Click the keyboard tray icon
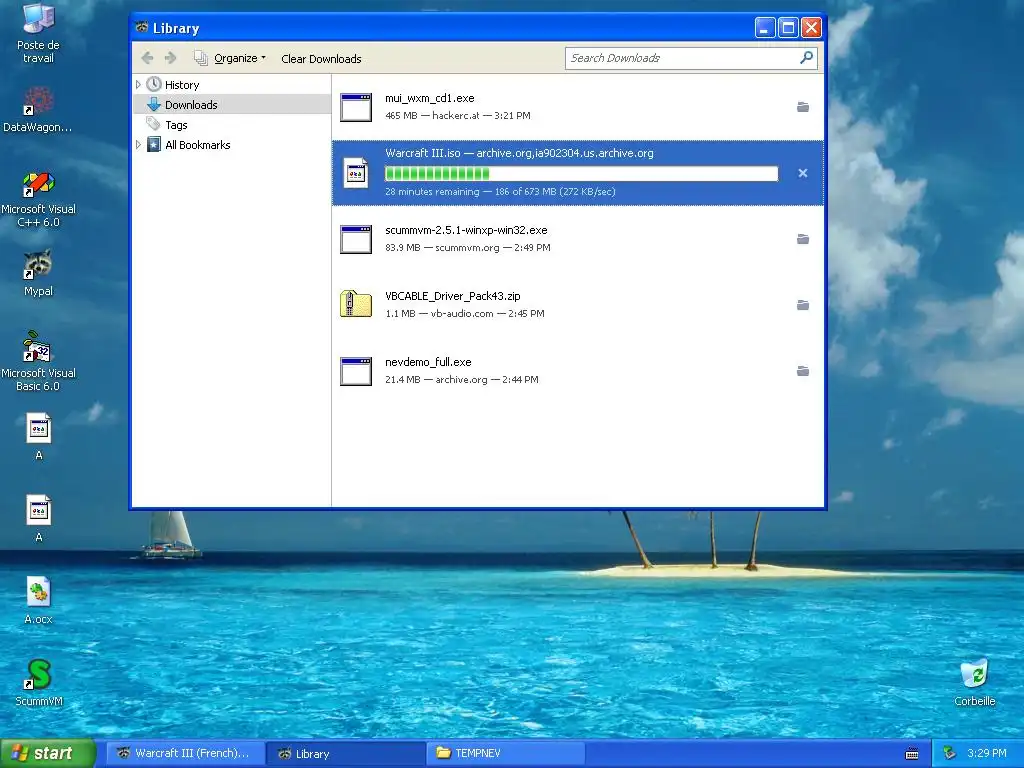Screen dimensions: 1024x768 [912, 754]
